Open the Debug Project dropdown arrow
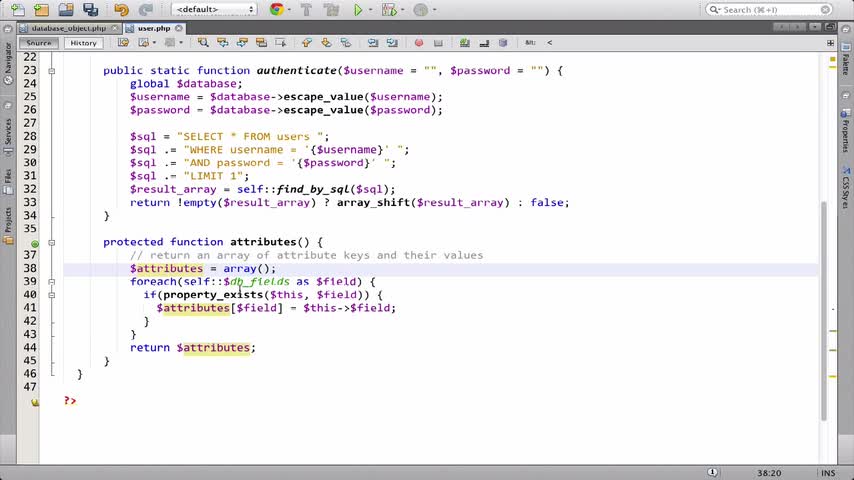The height and width of the screenshot is (480, 854). (x=402, y=10)
